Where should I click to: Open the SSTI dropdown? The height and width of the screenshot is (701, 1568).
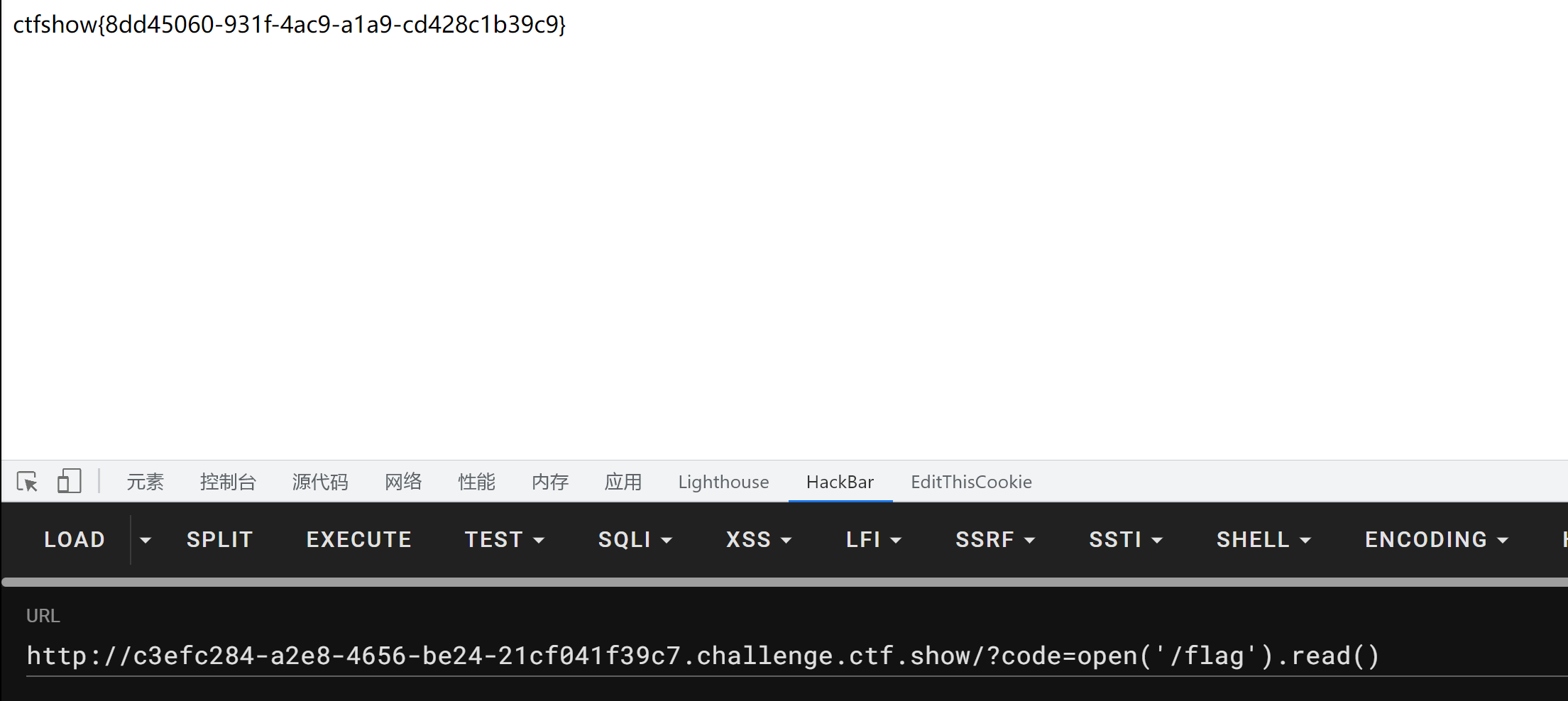[1125, 540]
